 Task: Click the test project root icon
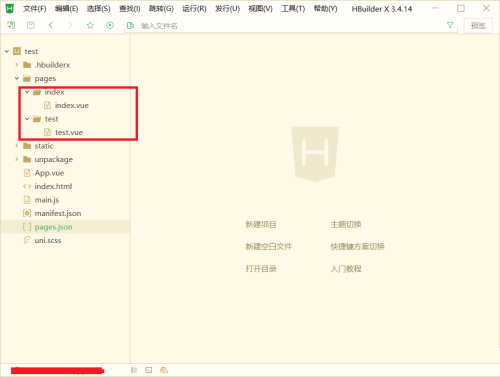click(x=17, y=51)
